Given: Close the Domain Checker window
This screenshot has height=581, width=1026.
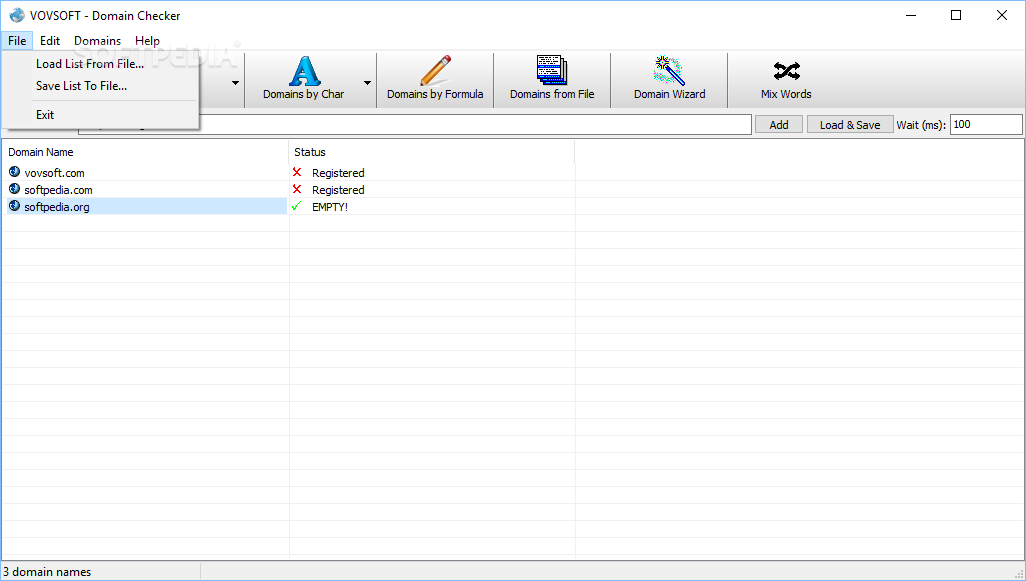Looking at the screenshot, I should (1002, 15).
